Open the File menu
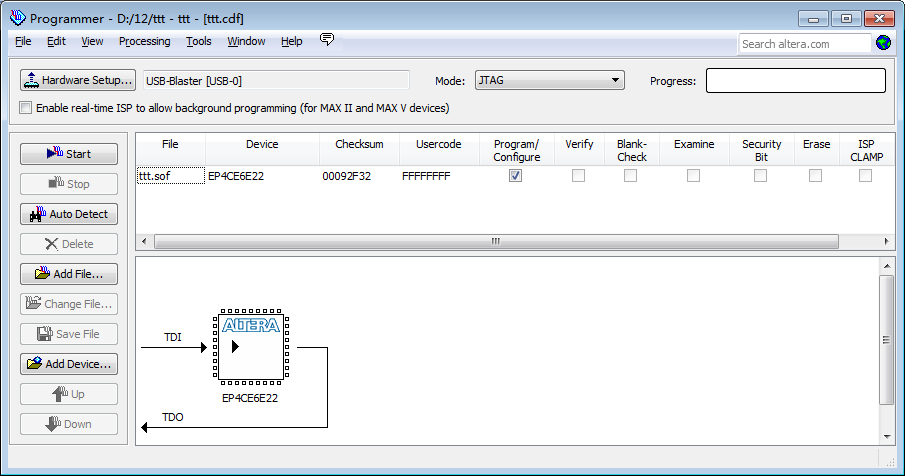 coord(23,42)
